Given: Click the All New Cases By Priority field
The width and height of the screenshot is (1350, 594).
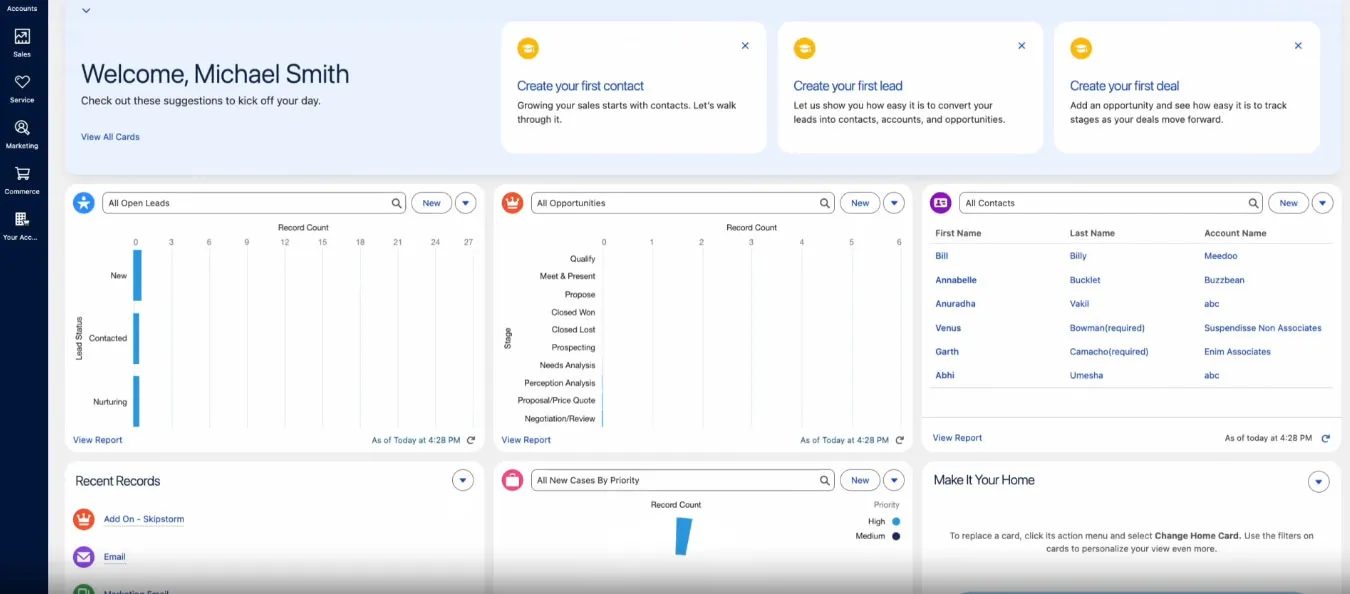Looking at the screenshot, I should tap(675, 481).
